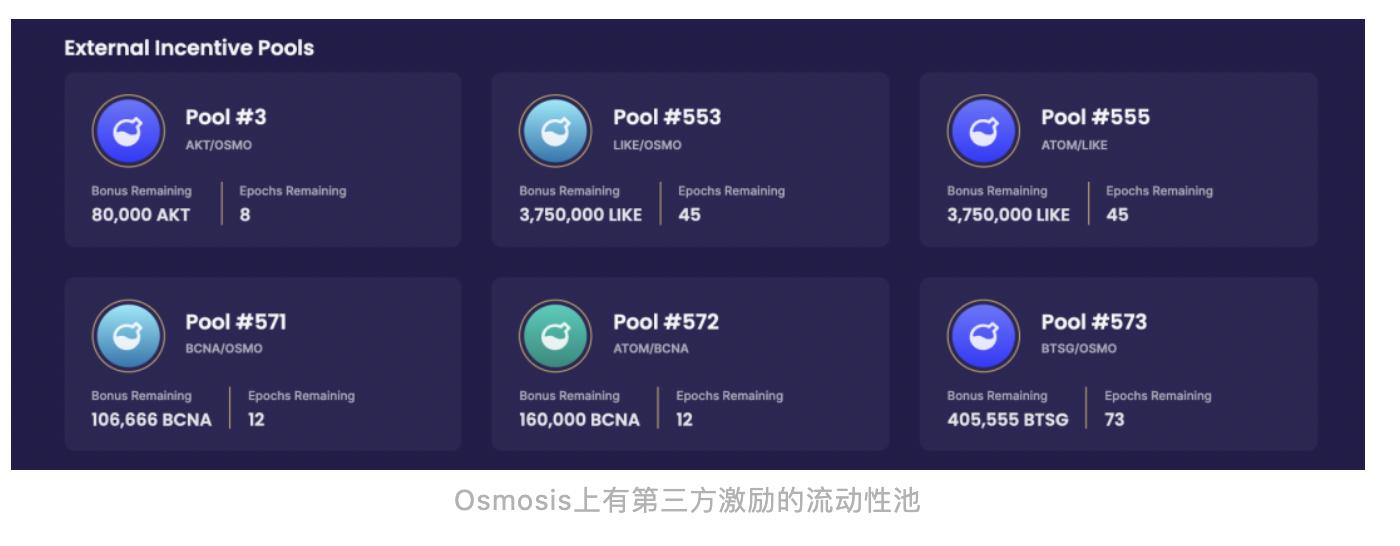Screen dimensions: 1400x546
Task: Click the Pool #572 green flask icon
Action: pos(556,336)
